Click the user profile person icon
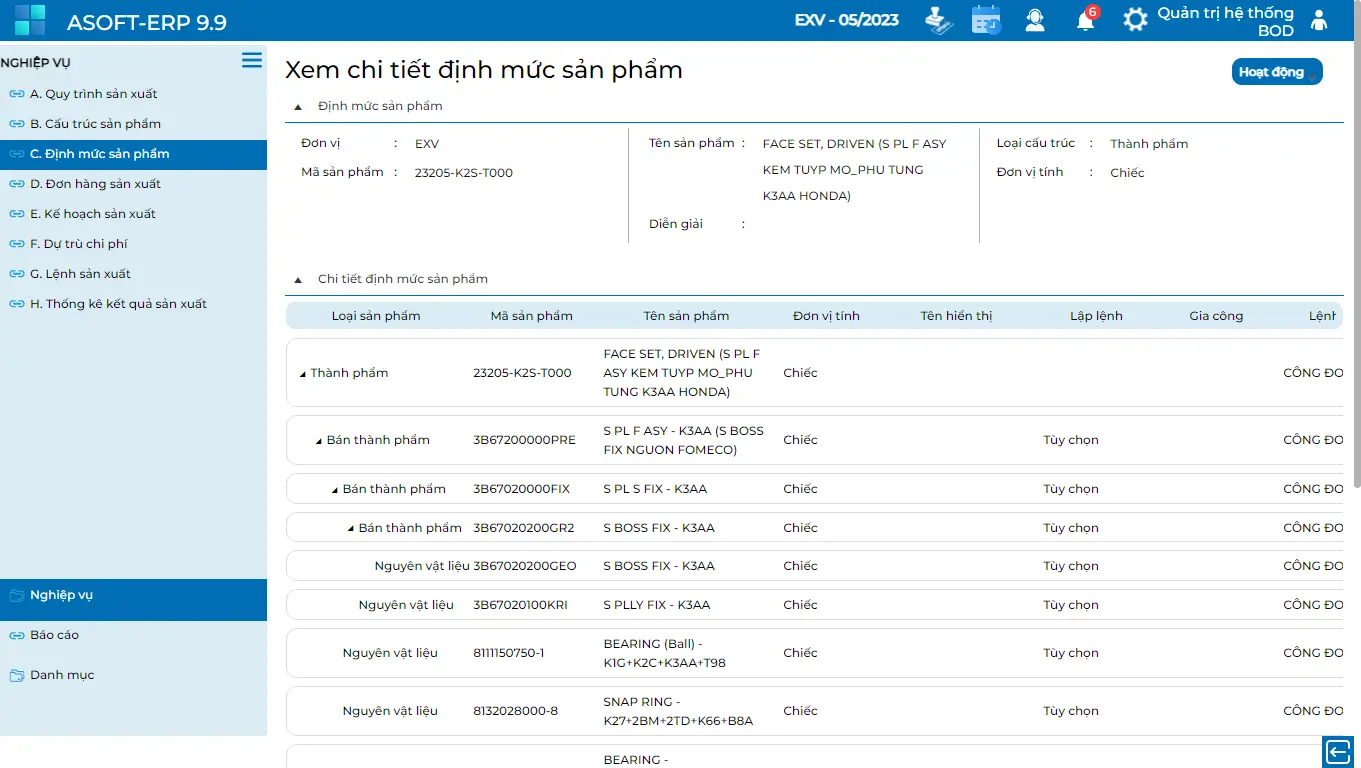The height and width of the screenshot is (768, 1361). [1319, 20]
